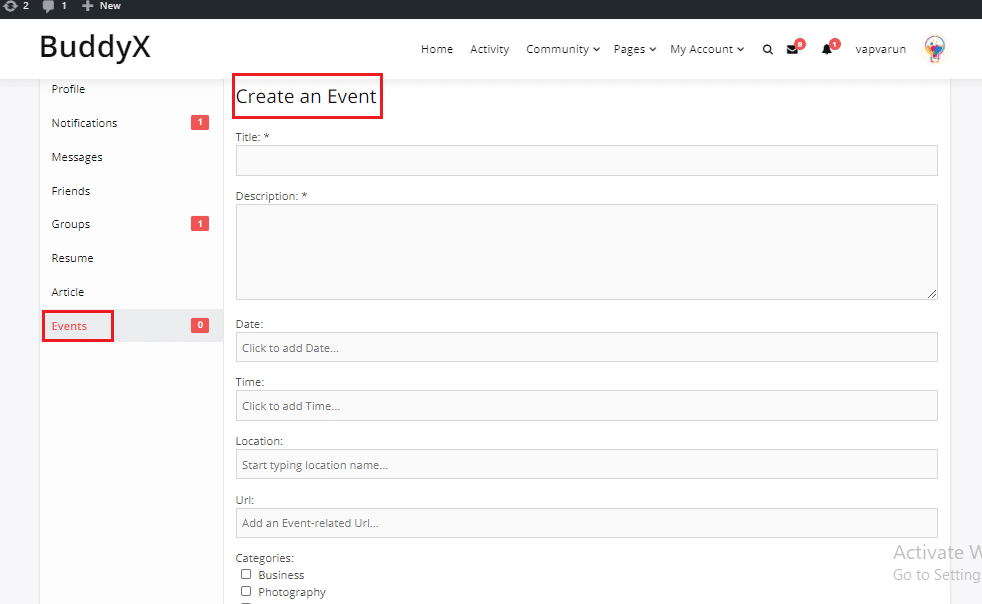Click the Groups unread count badge

200,223
